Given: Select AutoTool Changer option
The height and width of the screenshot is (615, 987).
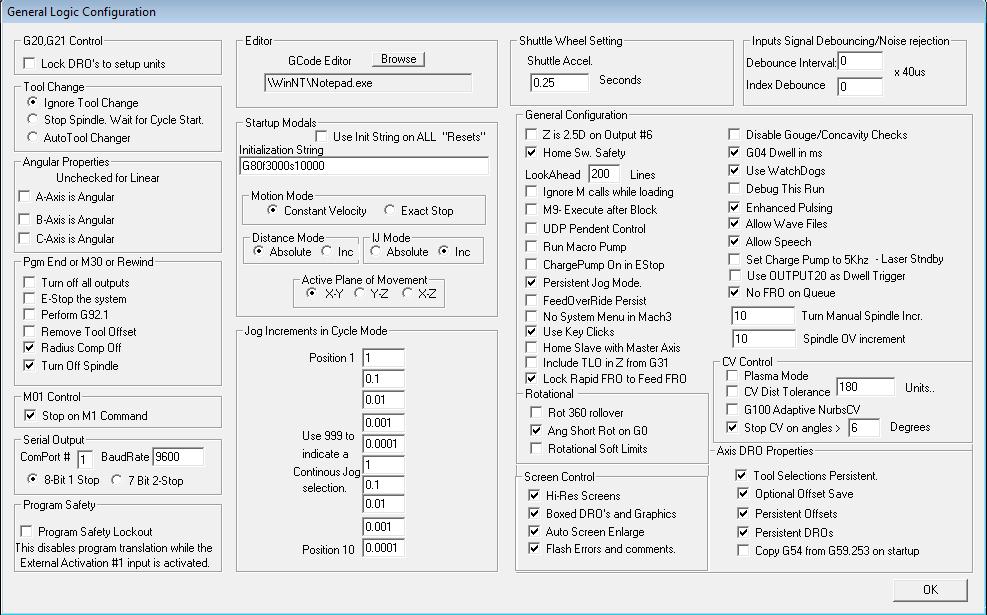Looking at the screenshot, I should click(32, 137).
